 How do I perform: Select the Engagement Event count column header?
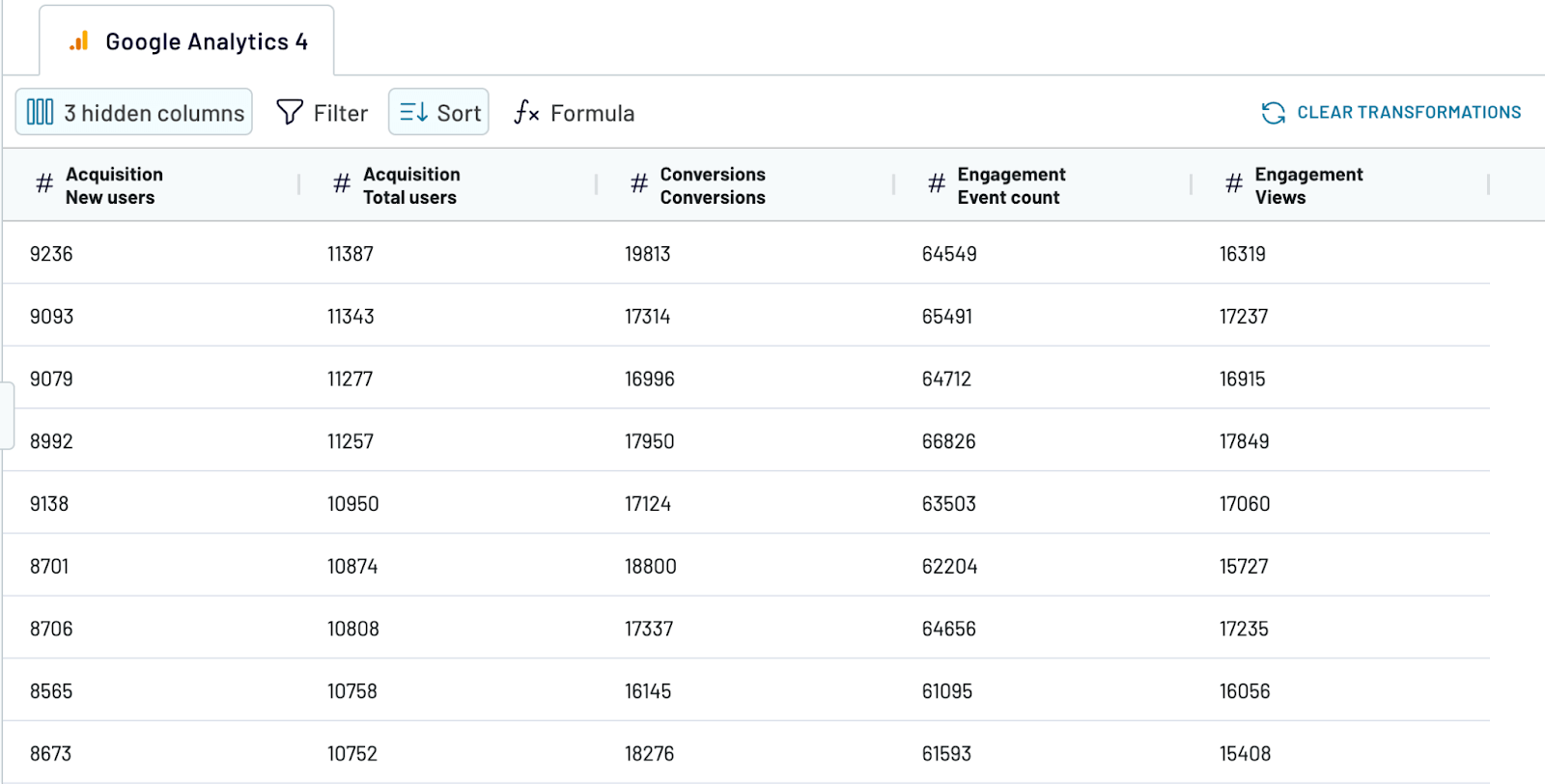[1043, 185]
